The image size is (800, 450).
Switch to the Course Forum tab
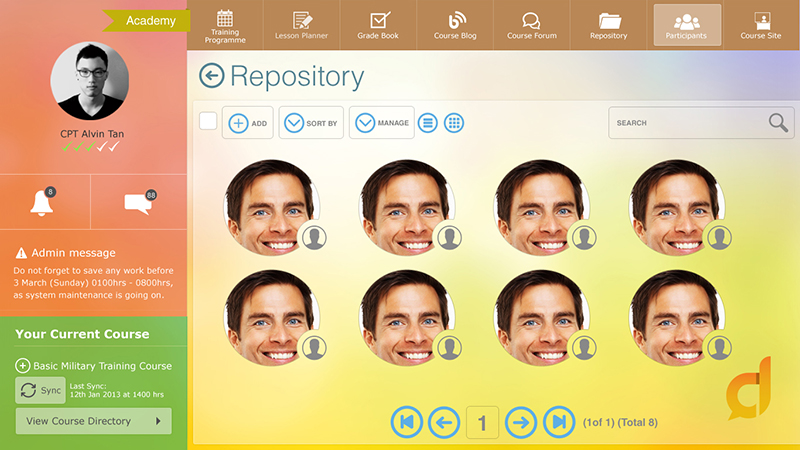(x=532, y=25)
